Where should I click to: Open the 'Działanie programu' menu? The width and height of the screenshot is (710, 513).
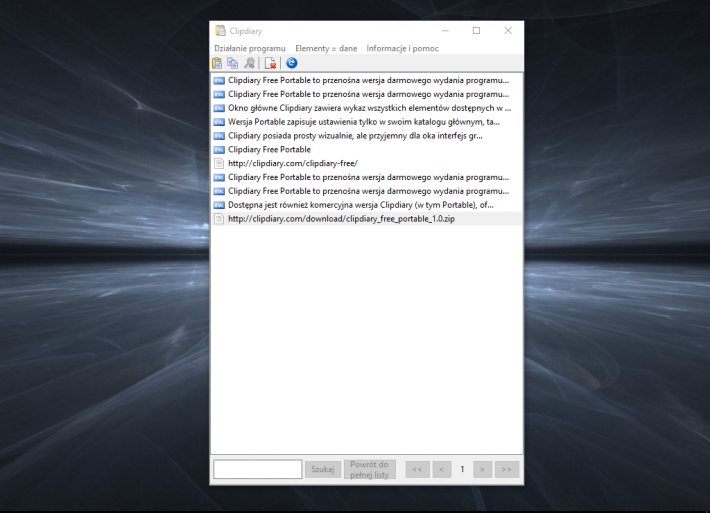[250, 48]
